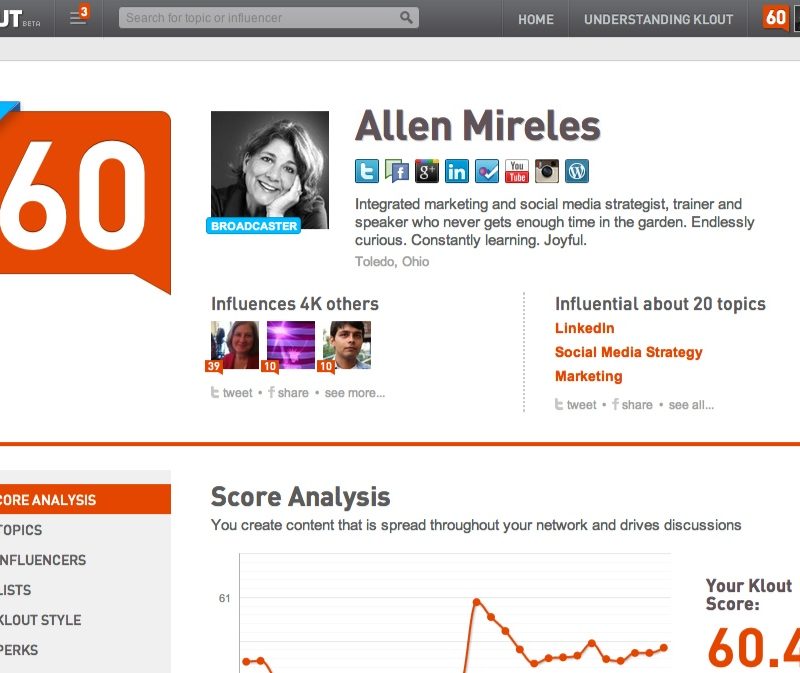Click Allen Mireles's profile photo
Image resolution: width=800 pixels, height=673 pixels.
coord(270,170)
